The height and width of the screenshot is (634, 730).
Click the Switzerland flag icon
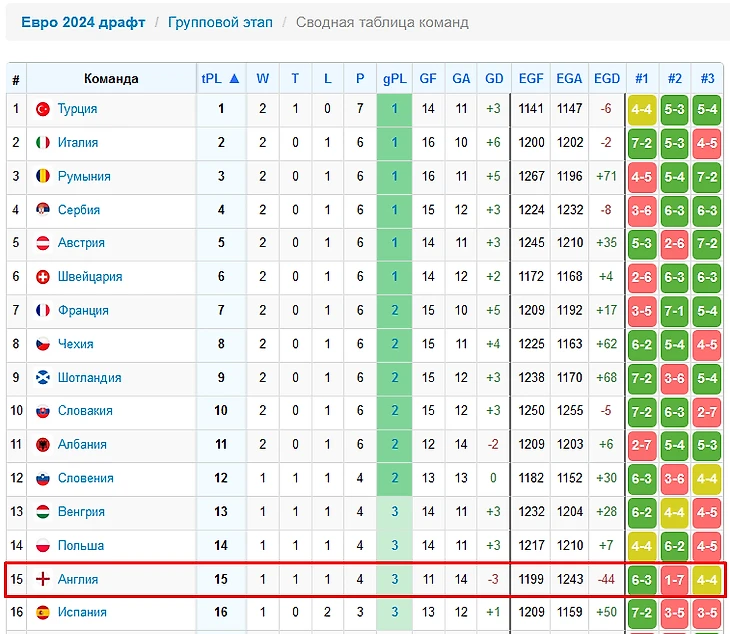[x=43, y=277]
